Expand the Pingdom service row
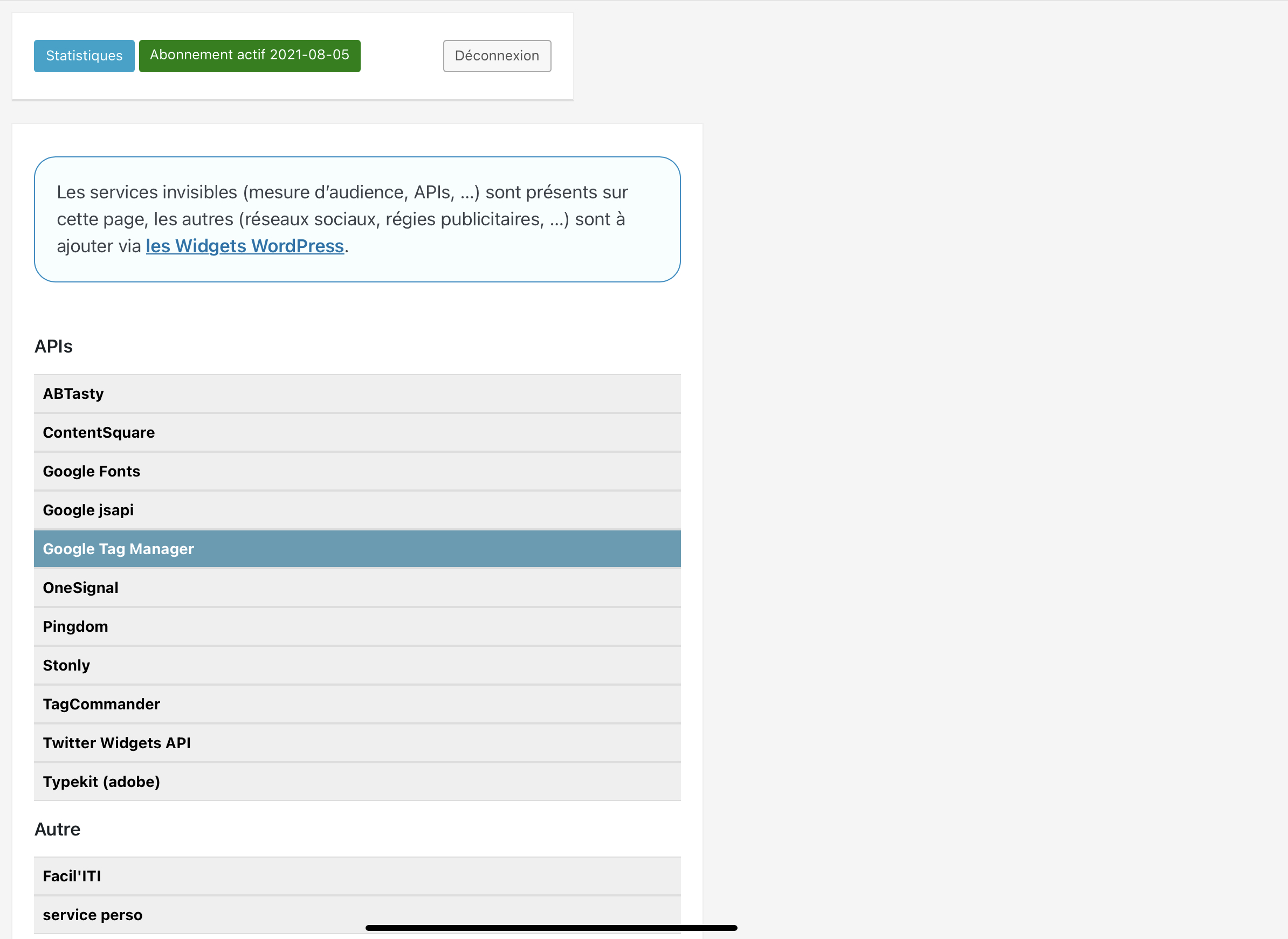 357,626
